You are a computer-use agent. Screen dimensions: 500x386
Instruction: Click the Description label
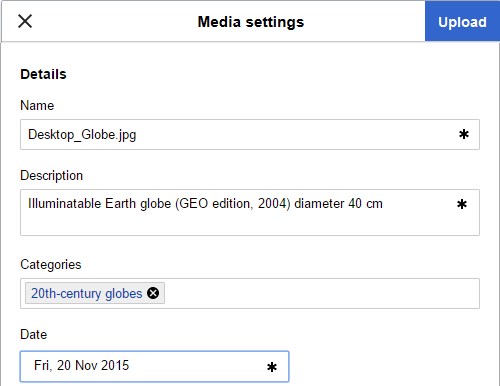tap(51, 175)
